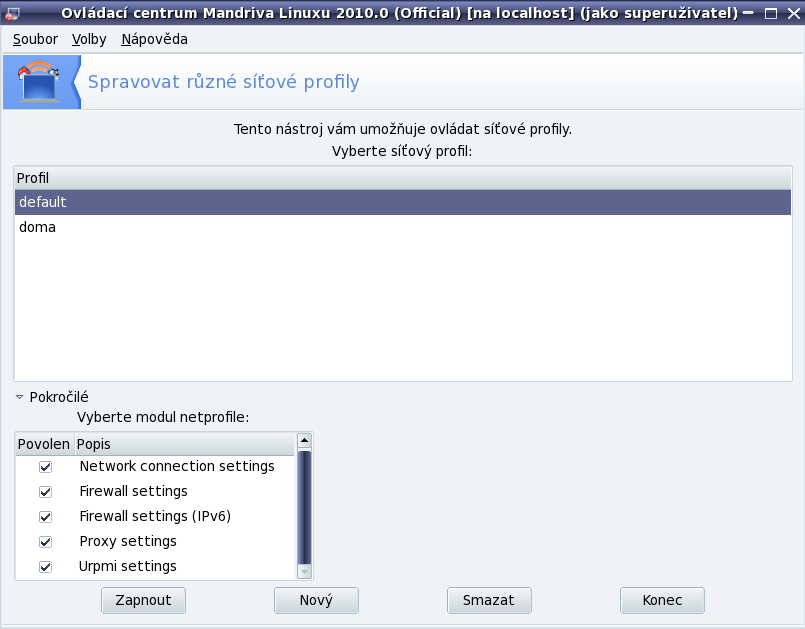Click the Network connection settings label
Screen dimensions: 805x629
177,466
